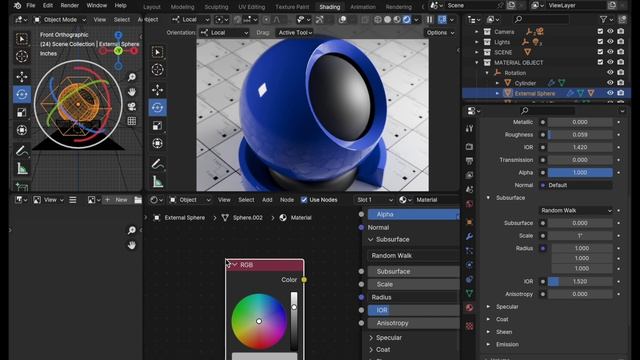Switch to solid viewport shading
The width and height of the screenshot is (640, 360).
(387, 20)
